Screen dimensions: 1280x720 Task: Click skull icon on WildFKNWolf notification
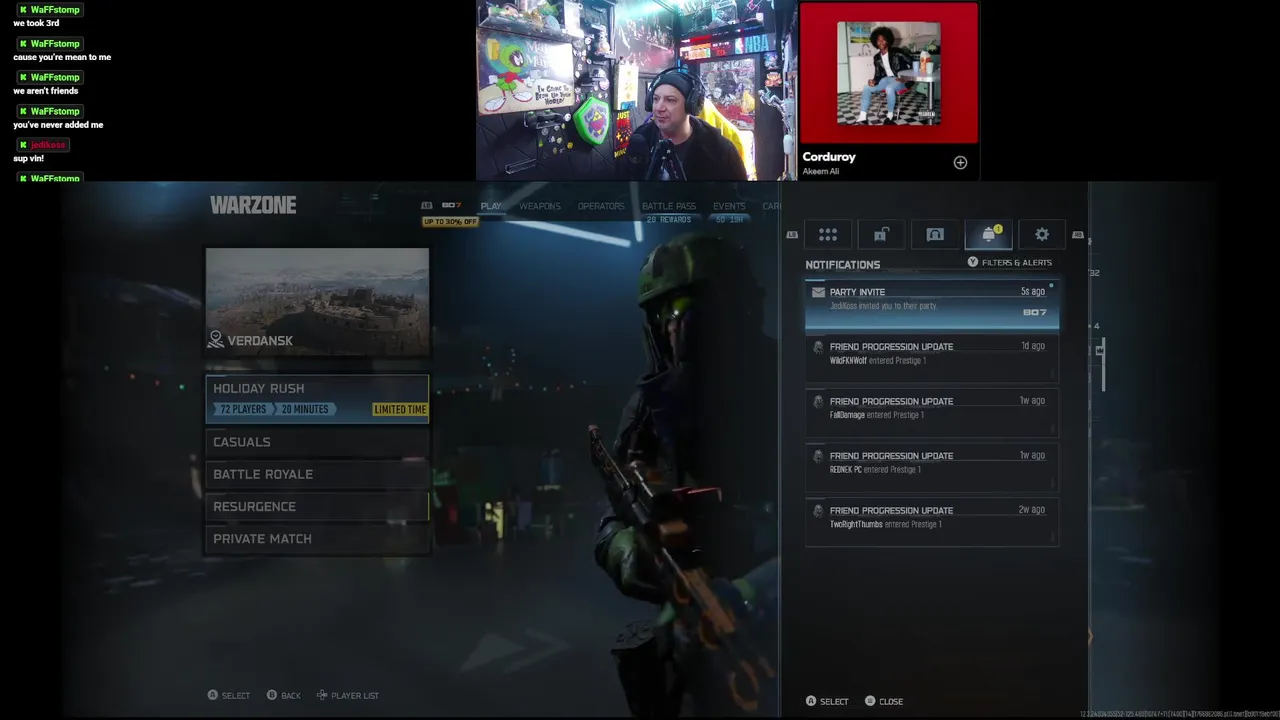(818, 347)
